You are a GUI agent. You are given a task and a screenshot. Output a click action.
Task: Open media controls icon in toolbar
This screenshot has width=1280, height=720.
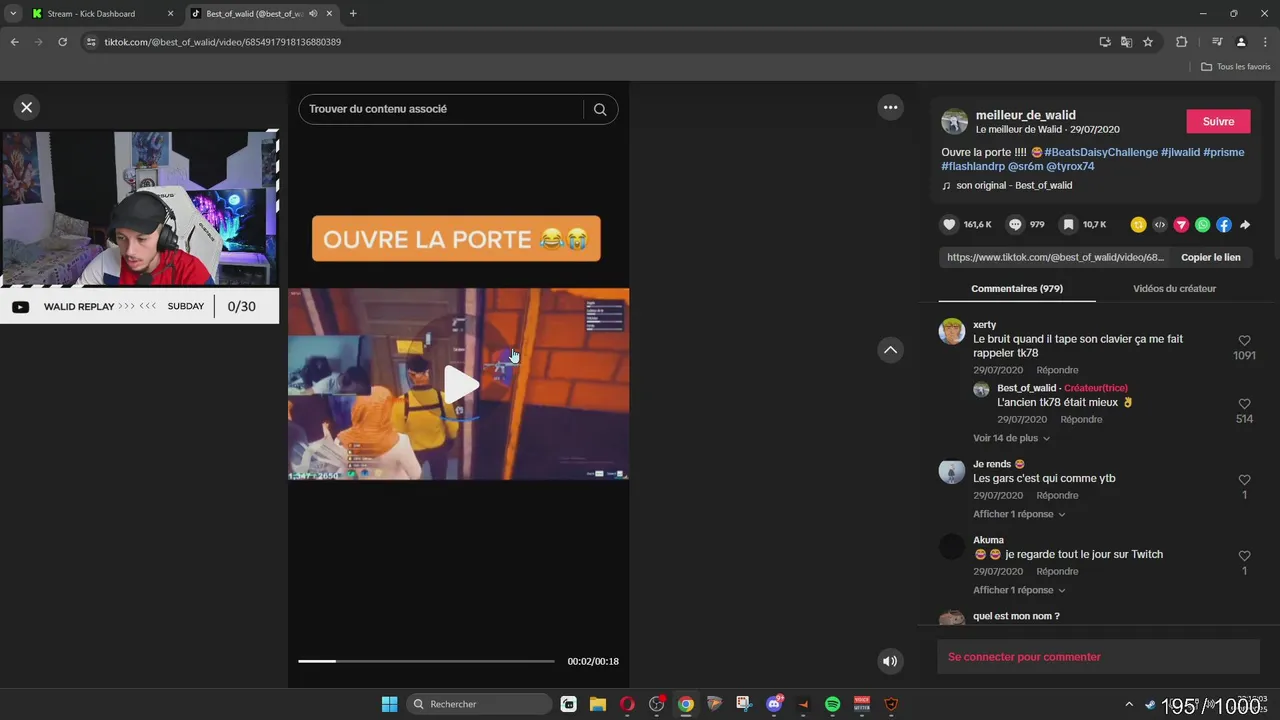(x=1217, y=42)
